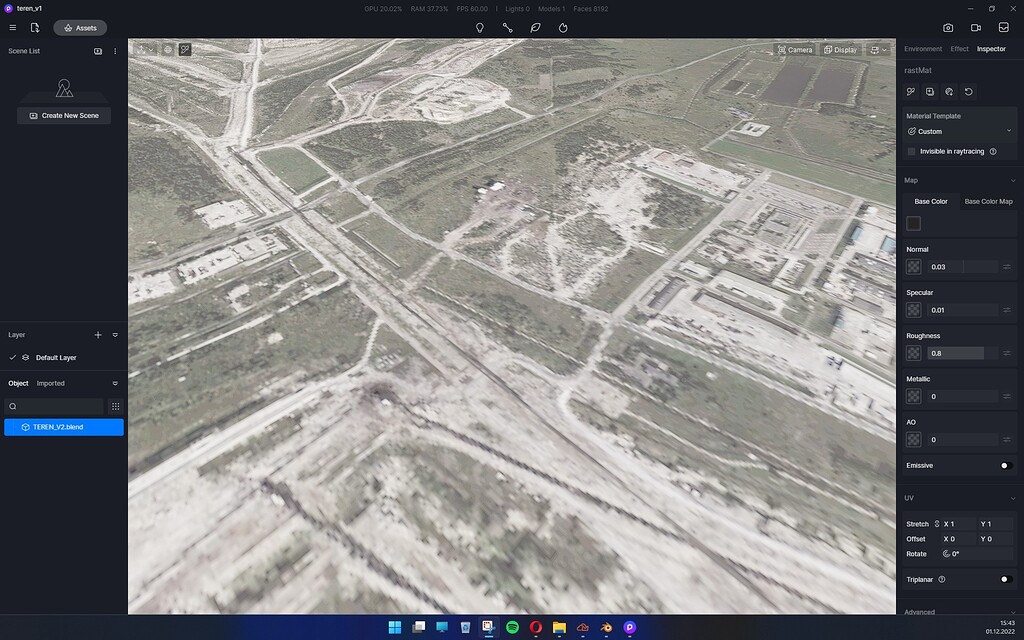1024x640 pixels.
Task: Click the Create New Scene button
Action: [x=63, y=115]
